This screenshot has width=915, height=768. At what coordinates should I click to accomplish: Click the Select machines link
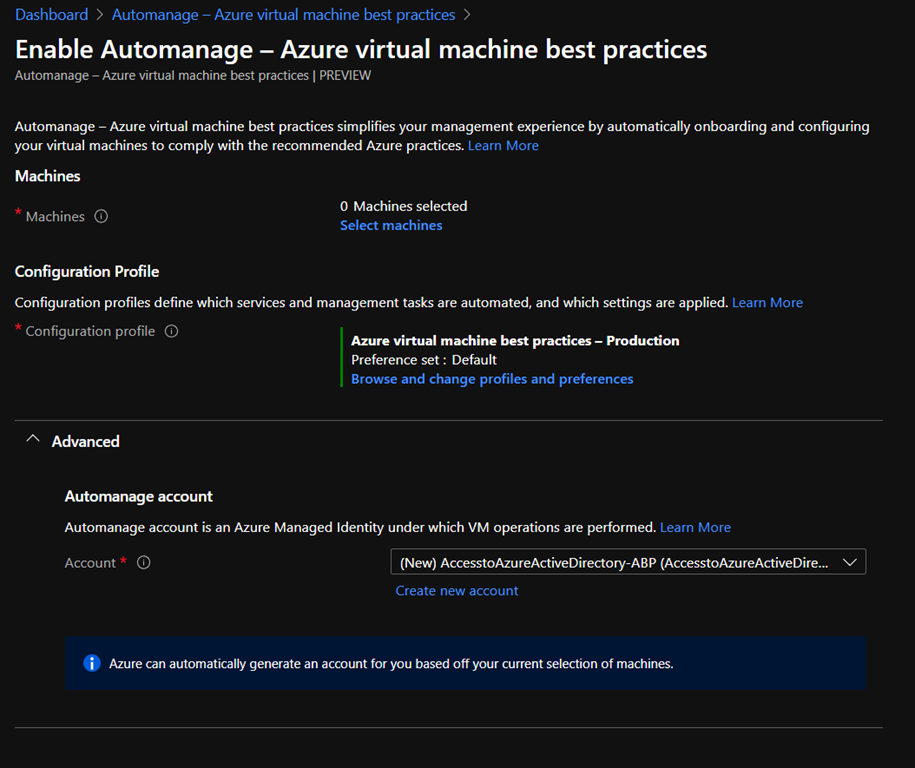[391, 225]
